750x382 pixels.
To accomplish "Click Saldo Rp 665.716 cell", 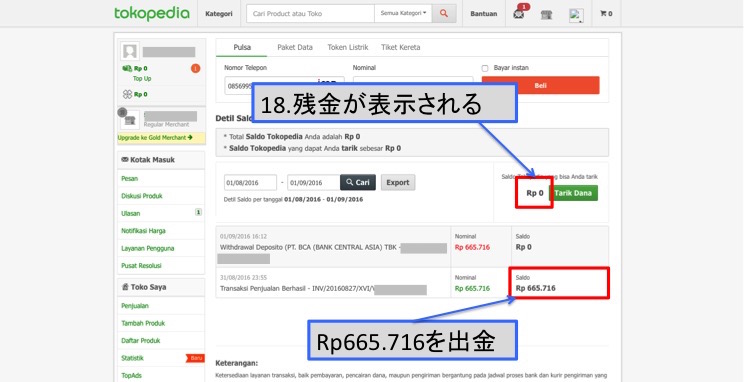I will click(559, 283).
